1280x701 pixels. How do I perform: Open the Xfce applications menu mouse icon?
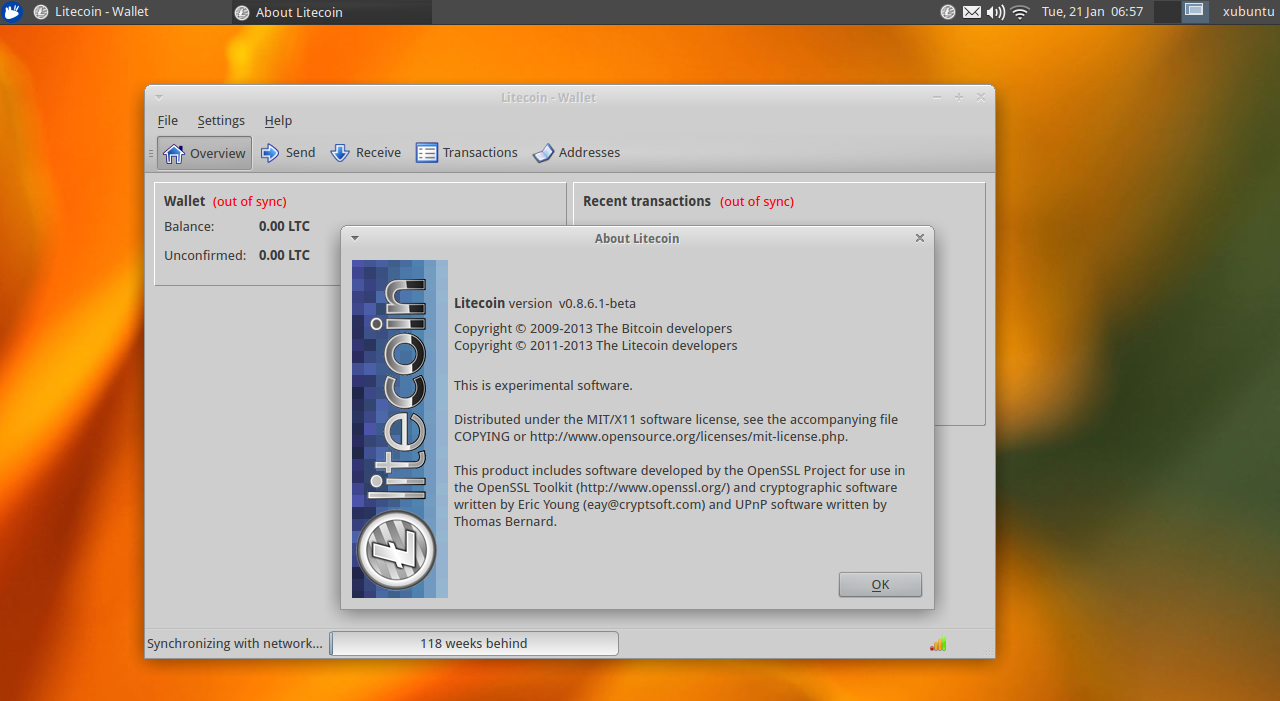point(12,12)
